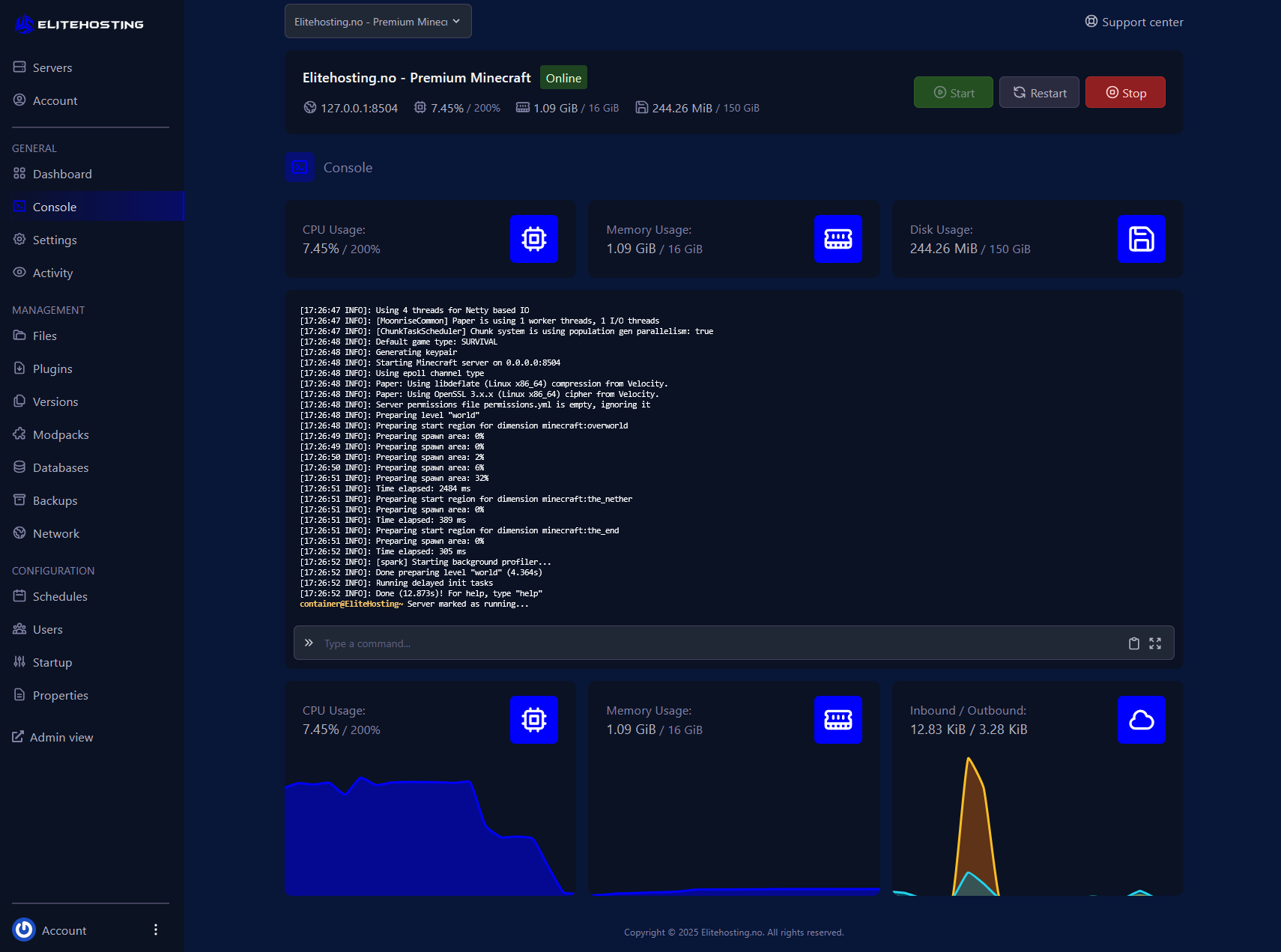Select Console in the sidebar
Image resolution: width=1281 pixels, height=952 pixels.
click(91, 207)
